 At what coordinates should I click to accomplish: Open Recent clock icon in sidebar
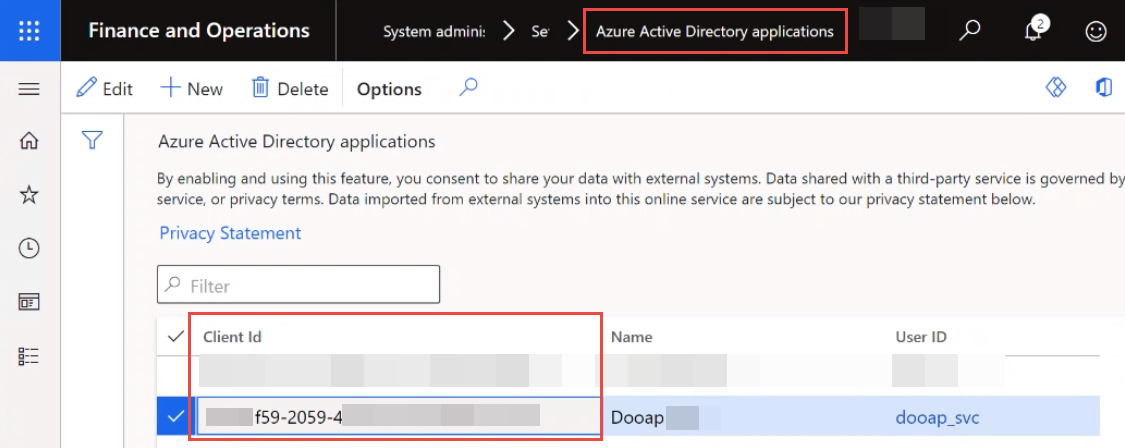click(x=29, y=248)
